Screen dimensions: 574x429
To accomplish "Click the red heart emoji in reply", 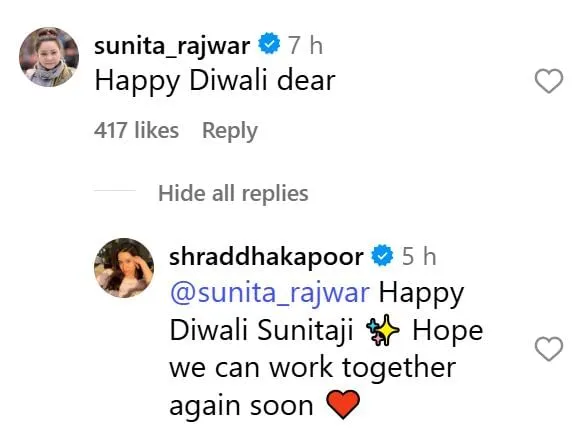I will pos(343,404).
